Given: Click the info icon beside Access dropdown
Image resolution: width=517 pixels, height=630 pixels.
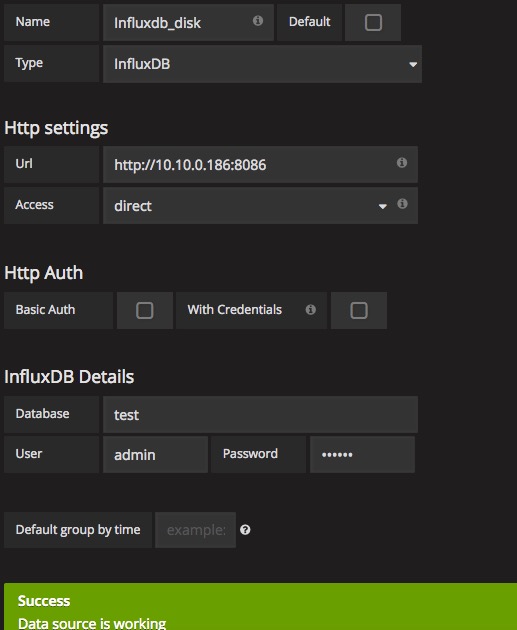Looking at the screenshot, I should pos(402,204).
